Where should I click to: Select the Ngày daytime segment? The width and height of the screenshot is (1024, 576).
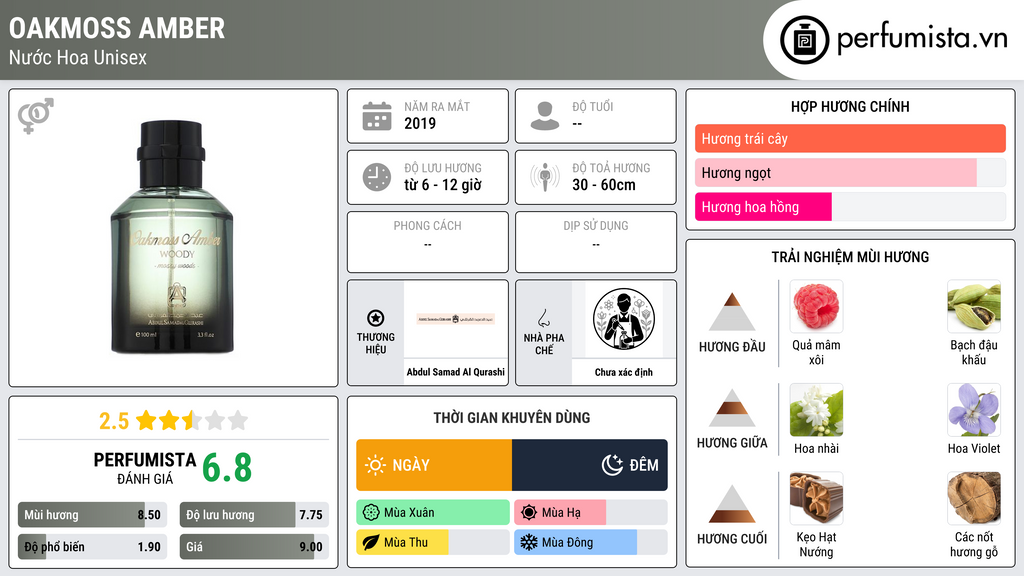coord(434,465)
